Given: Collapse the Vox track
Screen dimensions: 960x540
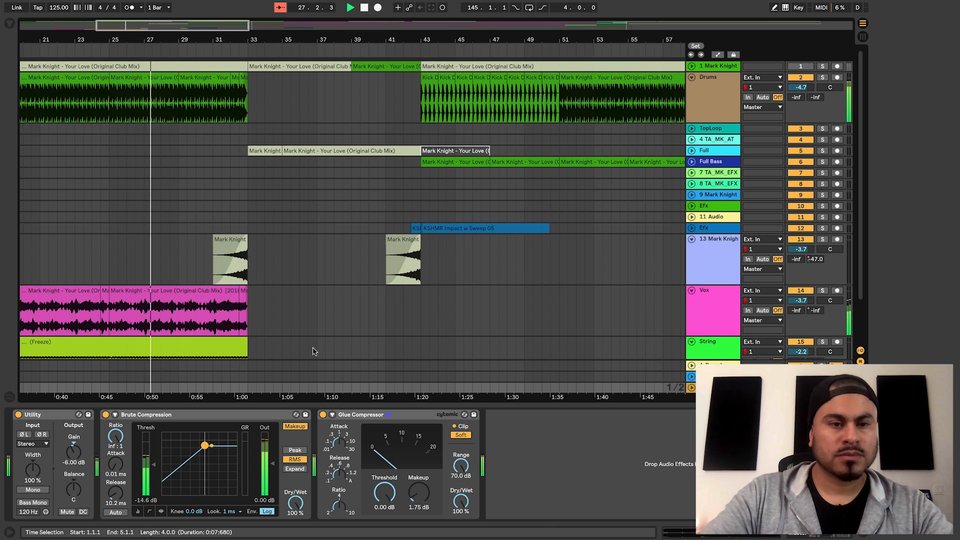Looking at the screenshot, I should 691,290.
